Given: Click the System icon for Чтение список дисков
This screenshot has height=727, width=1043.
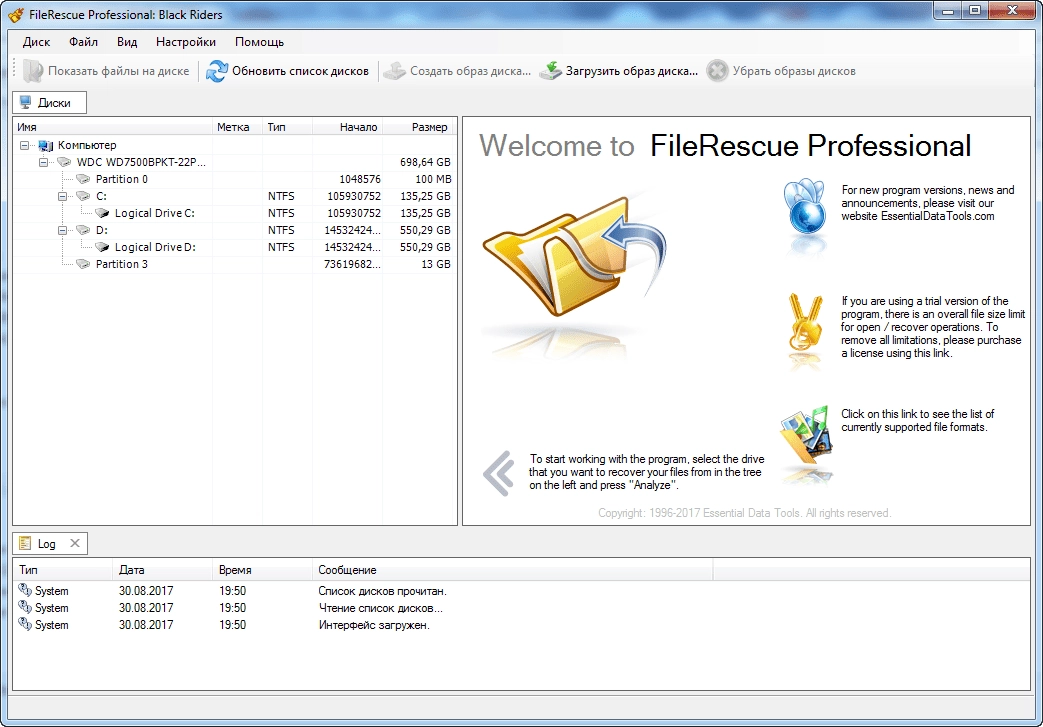Looking at the screenshot, I should click(x=25, y=607).
